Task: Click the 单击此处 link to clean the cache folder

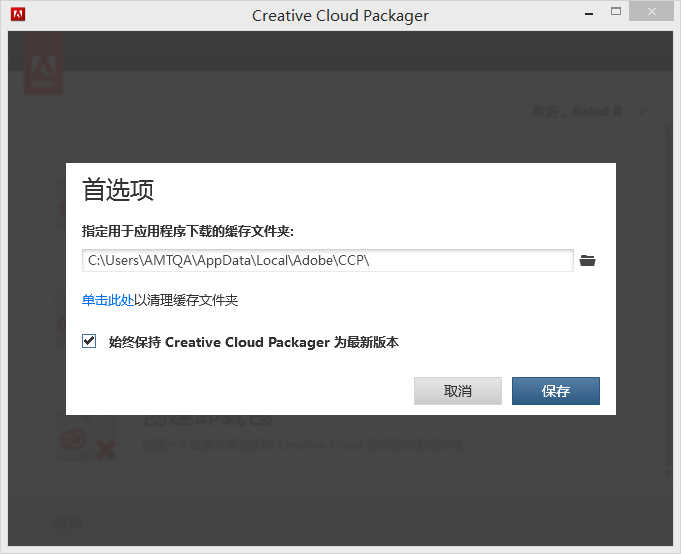Action: (x=108, y=300)
